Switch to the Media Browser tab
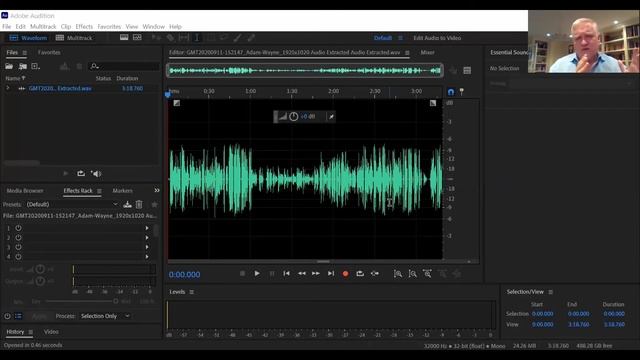The width and height of the screenshot is (640, 360). tap(25, 191)
